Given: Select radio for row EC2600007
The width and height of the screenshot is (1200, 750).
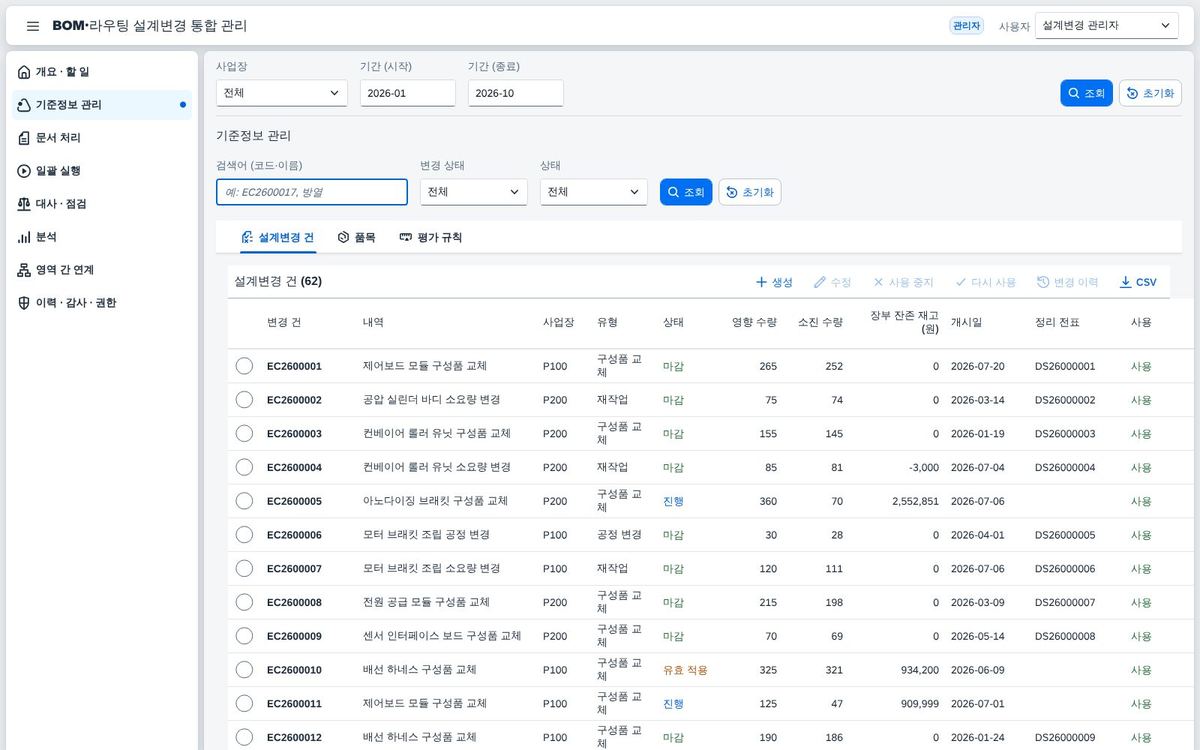Looking at the screenshot, I should click(x=244, y=568).
